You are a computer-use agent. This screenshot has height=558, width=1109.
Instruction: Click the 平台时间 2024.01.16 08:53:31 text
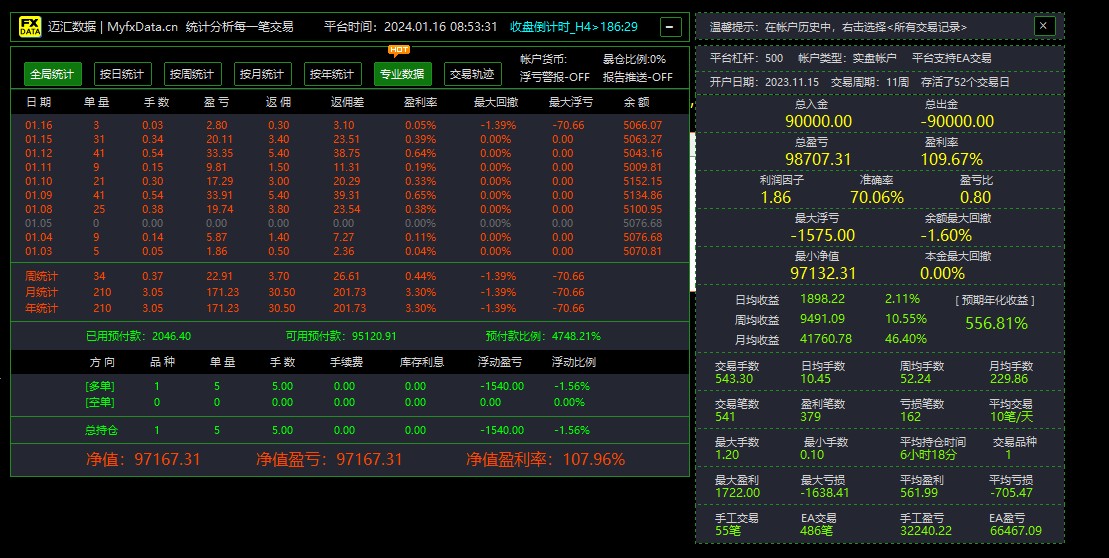point(411,27)
